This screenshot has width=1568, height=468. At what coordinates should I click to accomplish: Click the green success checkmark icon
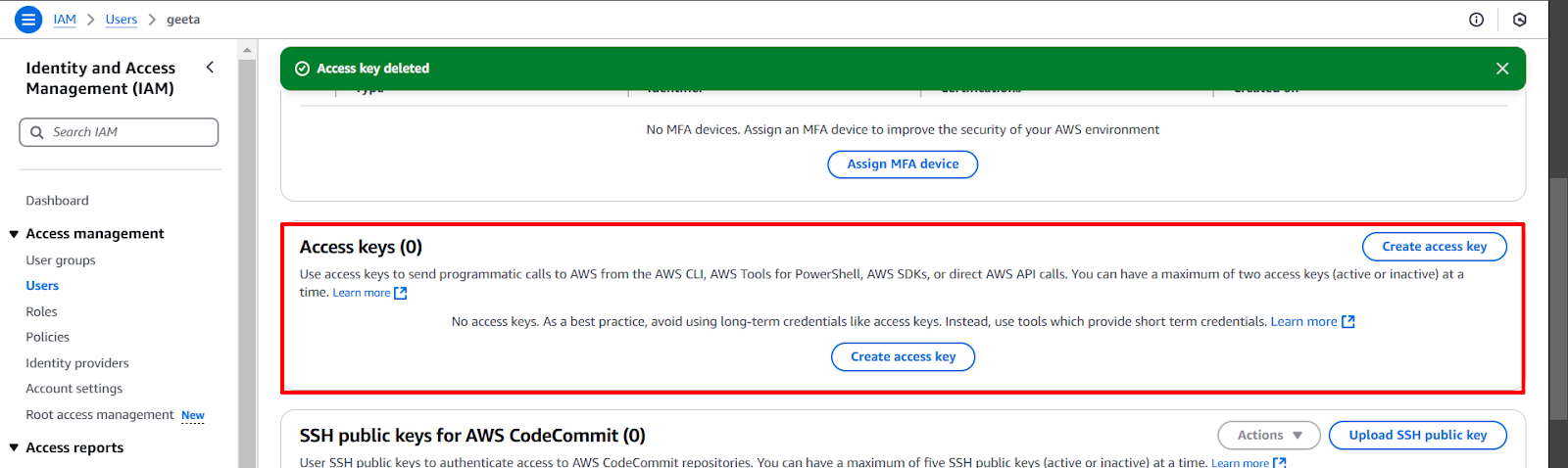(303, 69)
